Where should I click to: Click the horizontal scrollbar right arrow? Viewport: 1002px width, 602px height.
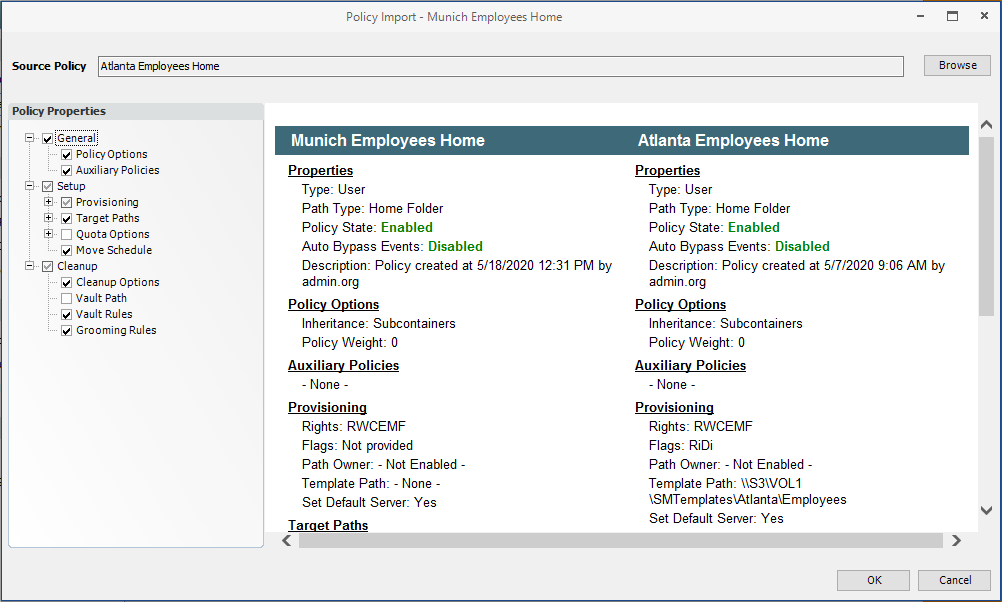pyautogui.click(x=956, y=541)
